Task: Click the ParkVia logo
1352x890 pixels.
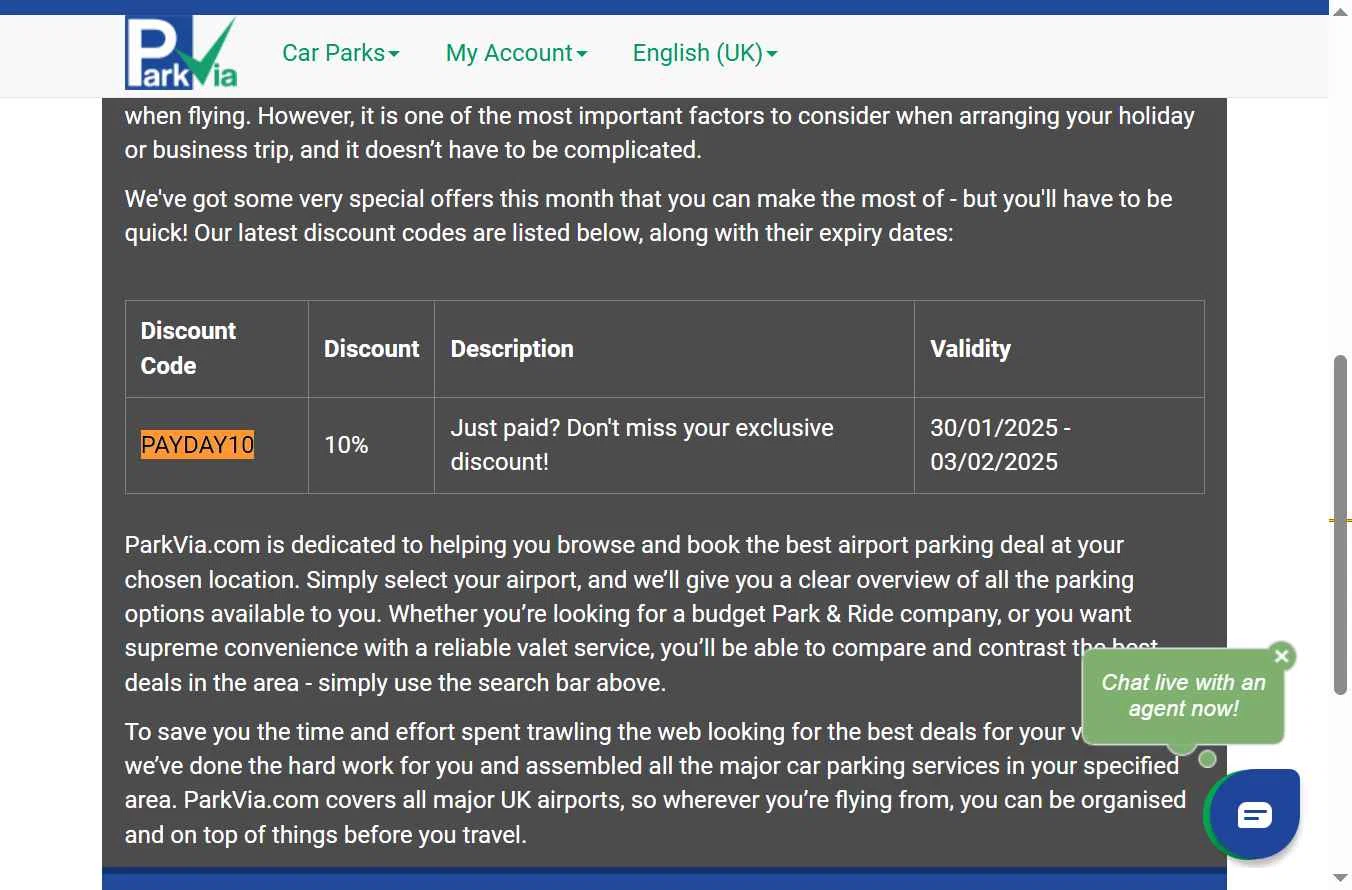Action: tap(181, 53)
